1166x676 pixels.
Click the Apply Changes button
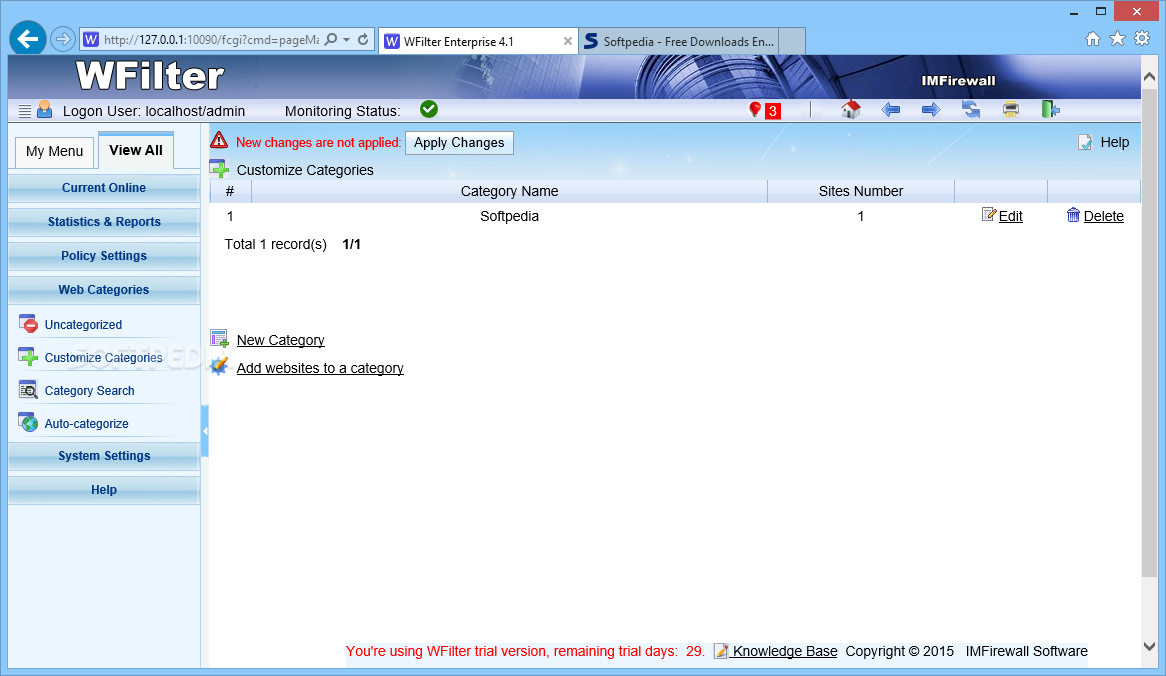coord(459,143)
